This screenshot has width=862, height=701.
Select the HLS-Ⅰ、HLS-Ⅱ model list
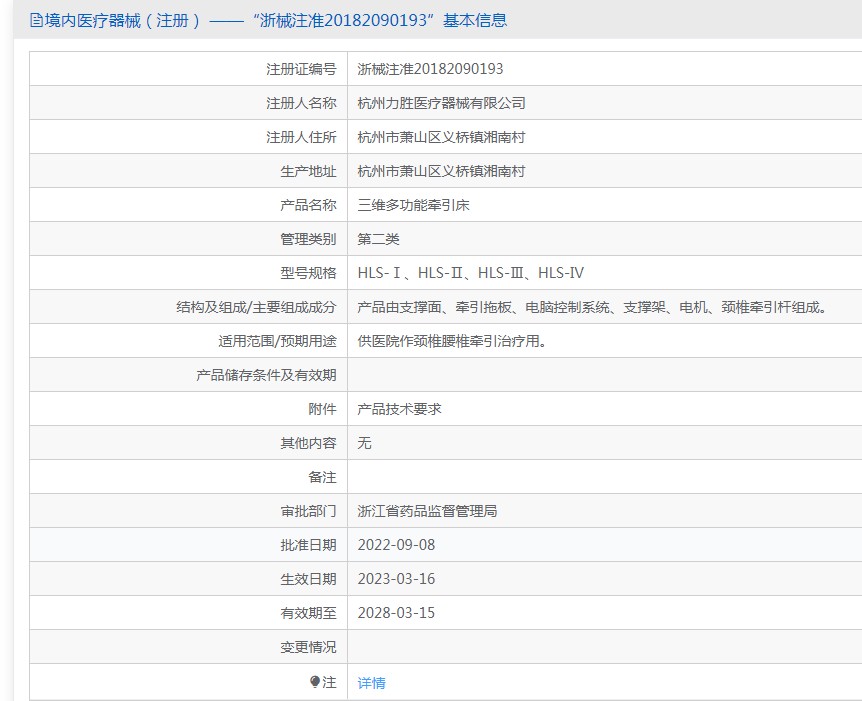coord(471,273)
